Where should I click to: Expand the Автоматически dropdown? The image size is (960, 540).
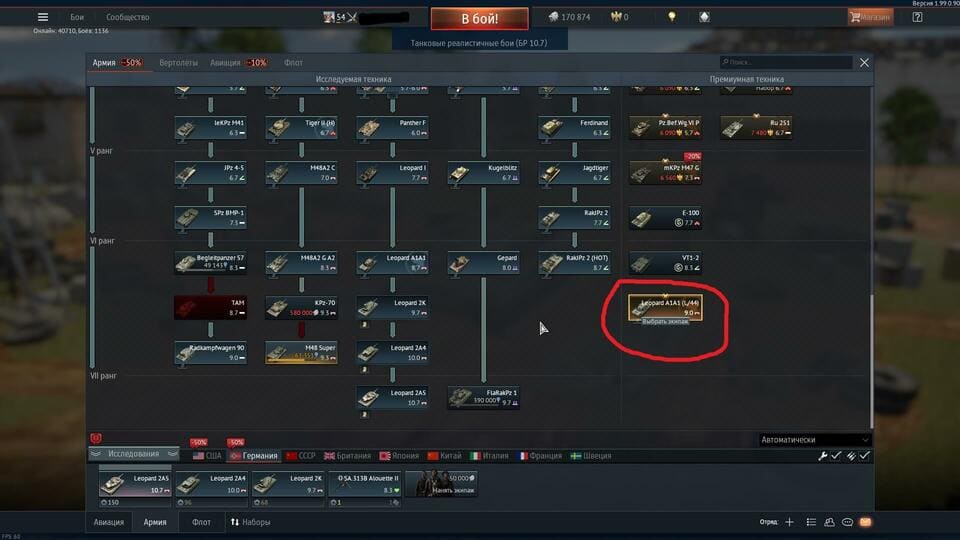coord(814,440)
